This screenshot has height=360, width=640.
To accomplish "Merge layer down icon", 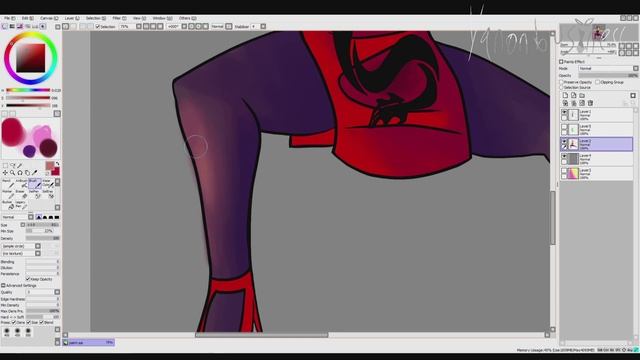I will click(x=573, y=103).
